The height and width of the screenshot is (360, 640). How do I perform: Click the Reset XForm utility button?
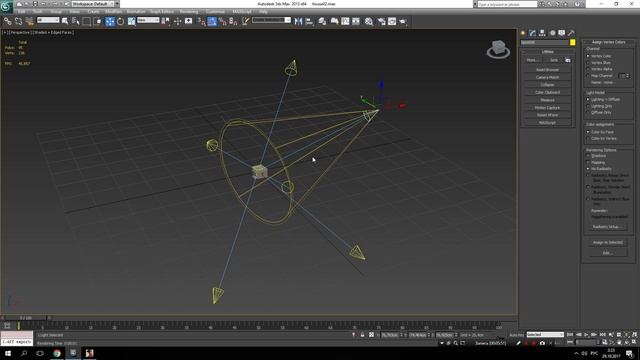click(547, 115)
